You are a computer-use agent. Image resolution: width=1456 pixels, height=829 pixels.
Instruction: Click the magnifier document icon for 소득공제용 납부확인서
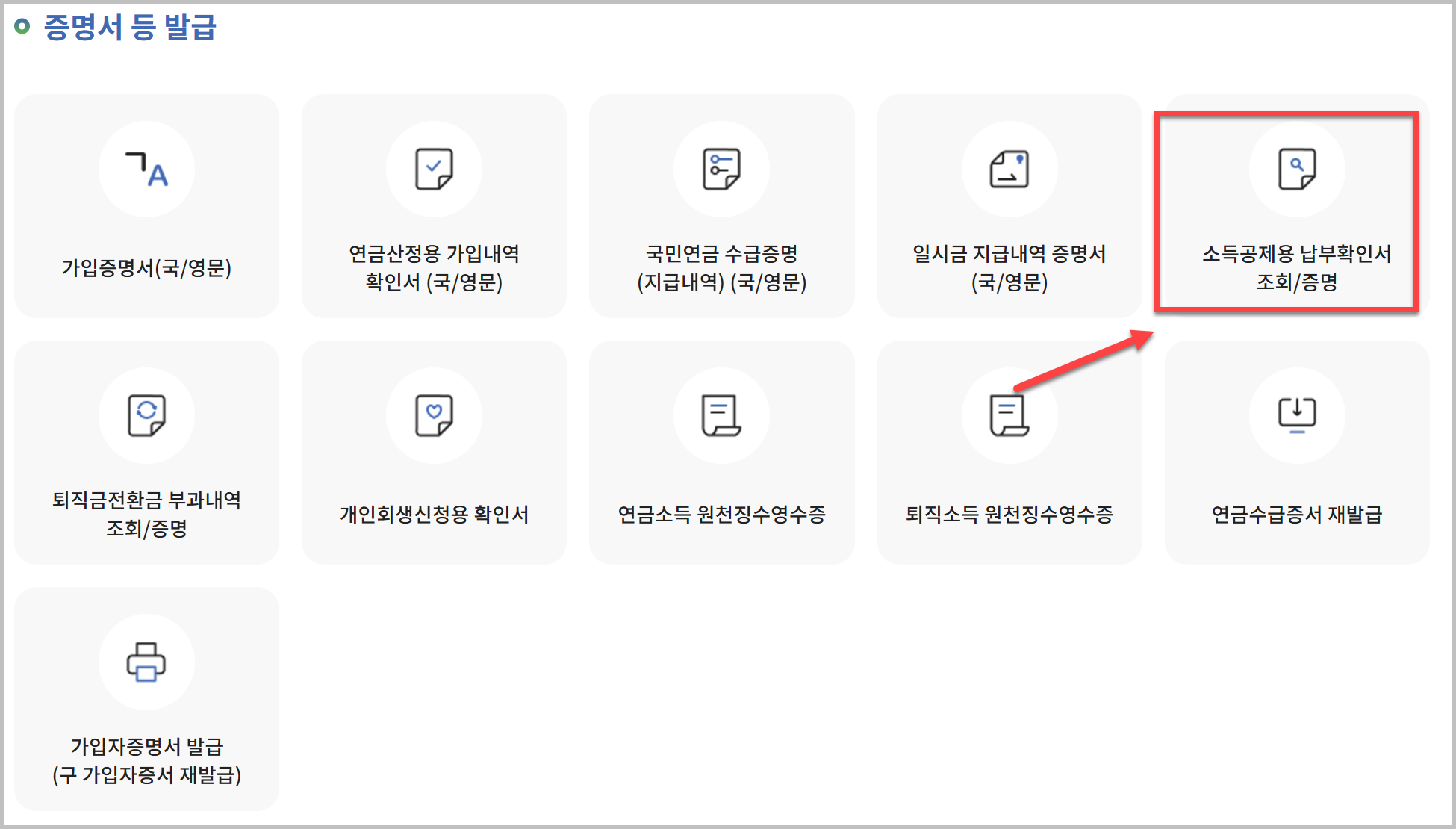tap(1297, 170)
